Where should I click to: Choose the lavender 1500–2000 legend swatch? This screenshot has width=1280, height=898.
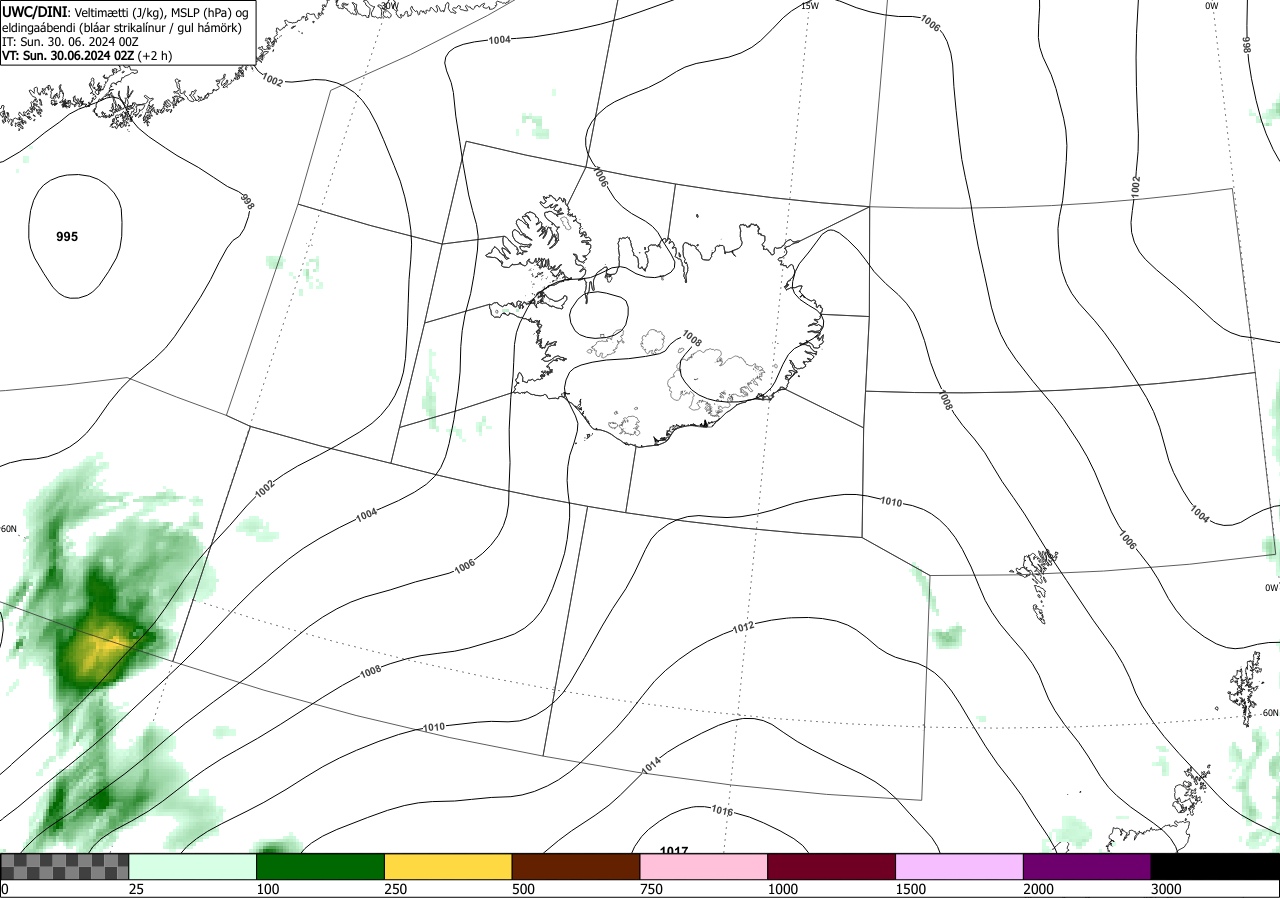pos(960,866)
